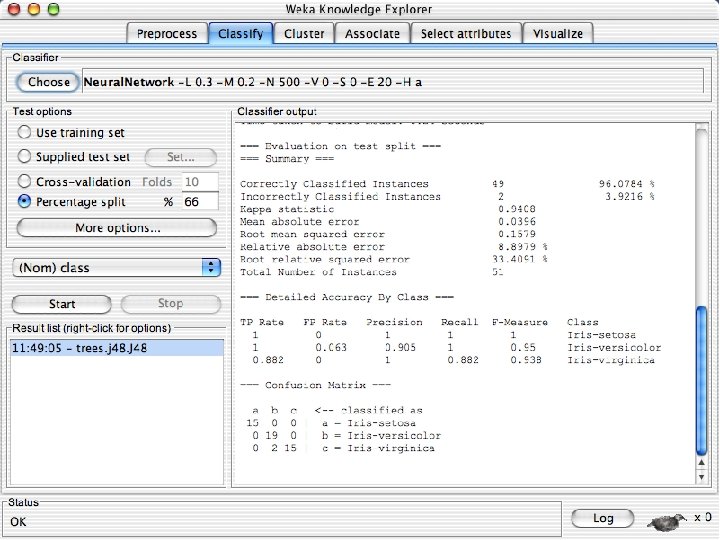Click the Set... test set button
Viewport: 720px width, 540px height.
(181, 157)
